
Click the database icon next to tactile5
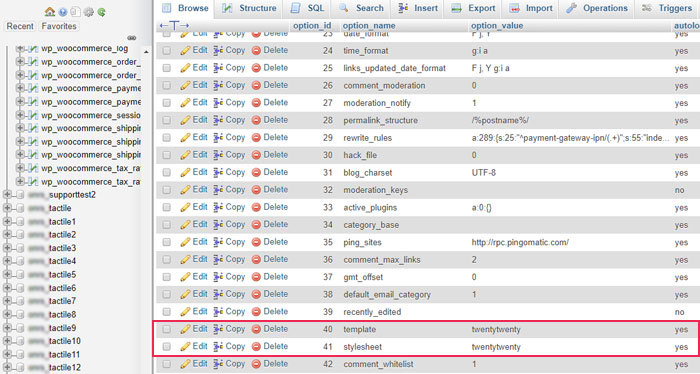(20, 274)
